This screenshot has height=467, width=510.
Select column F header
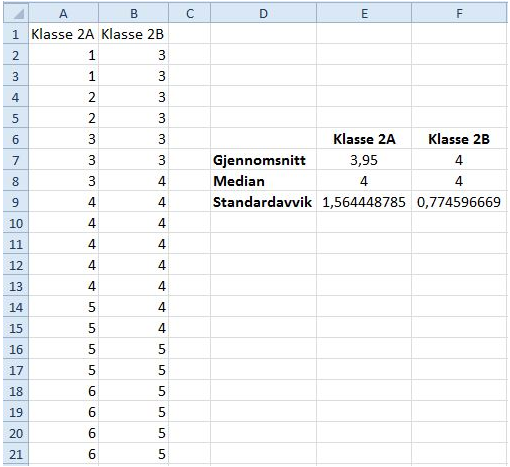459,13
